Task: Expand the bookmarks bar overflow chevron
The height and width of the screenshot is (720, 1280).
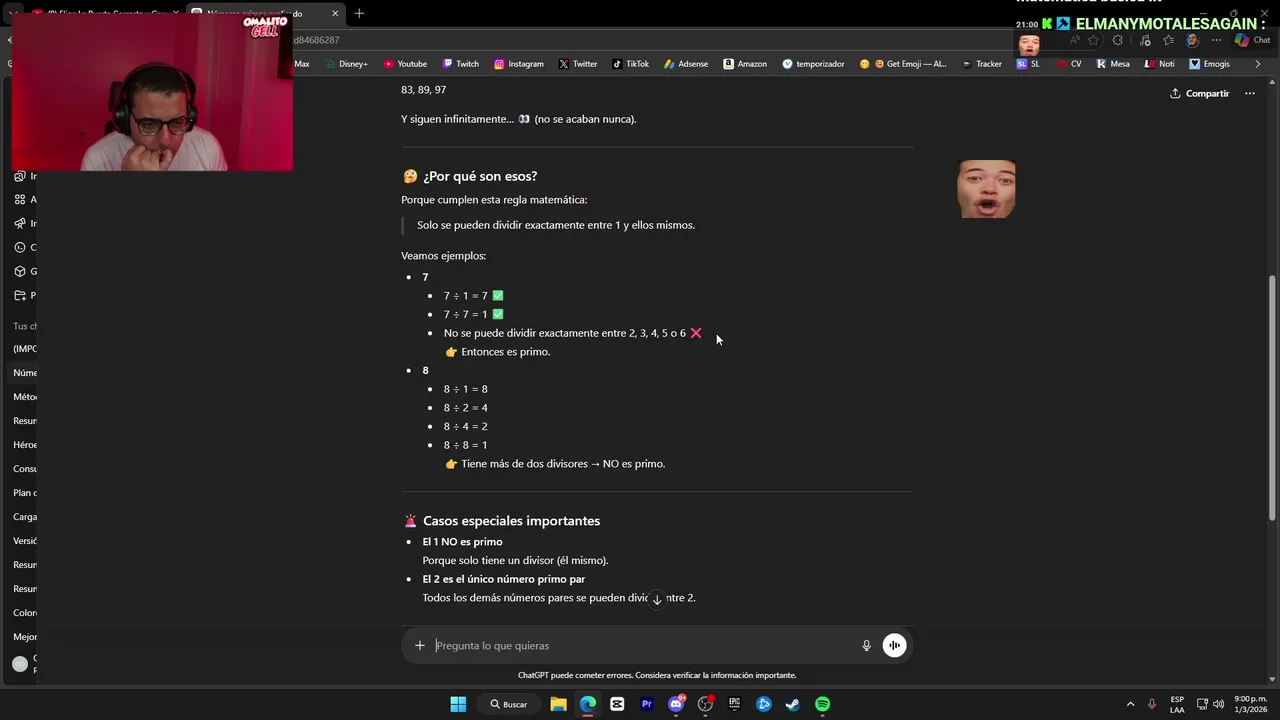Action: (x=1257, y=64)
